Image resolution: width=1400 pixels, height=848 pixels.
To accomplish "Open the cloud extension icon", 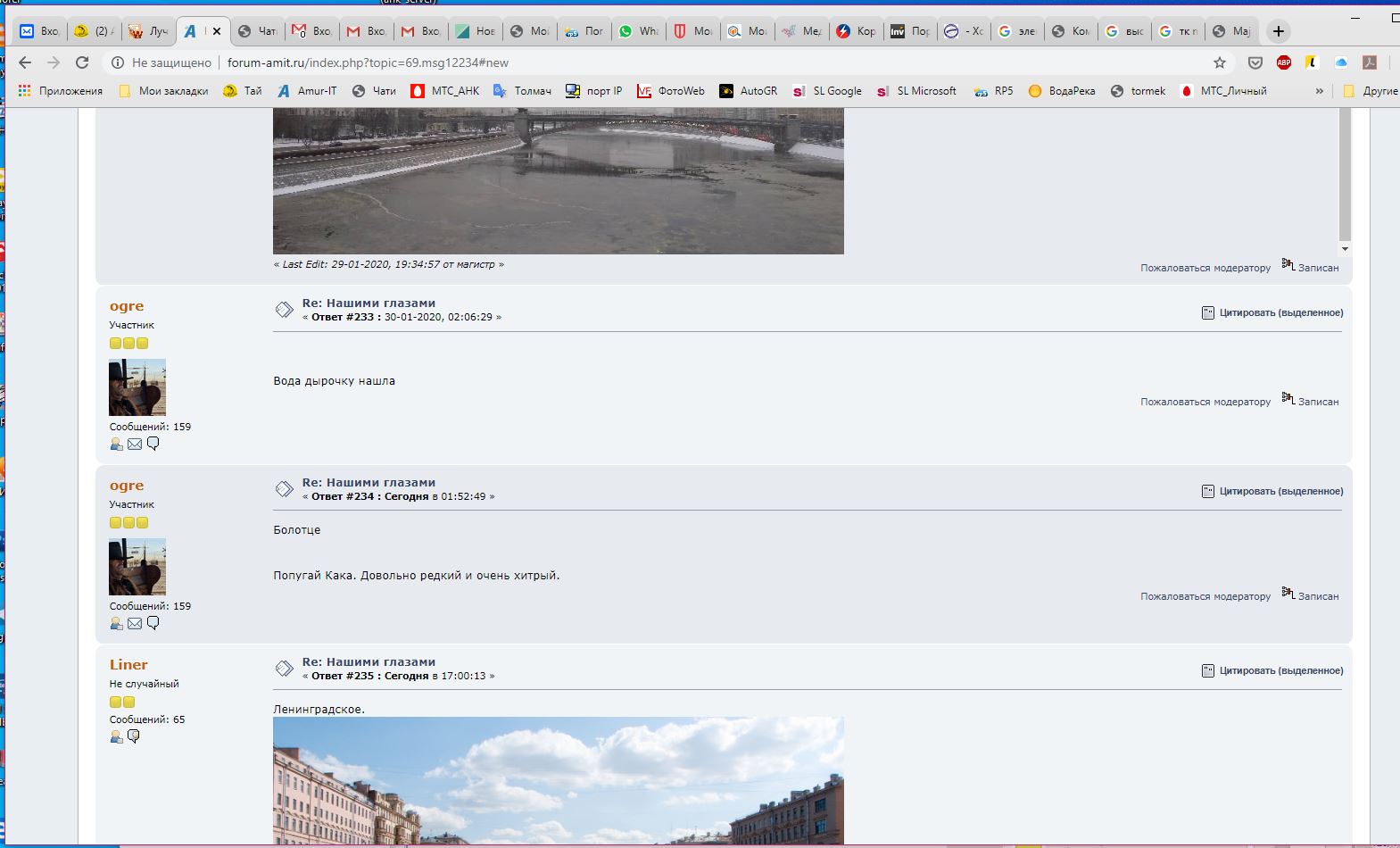I will (x=1341, y=62).
